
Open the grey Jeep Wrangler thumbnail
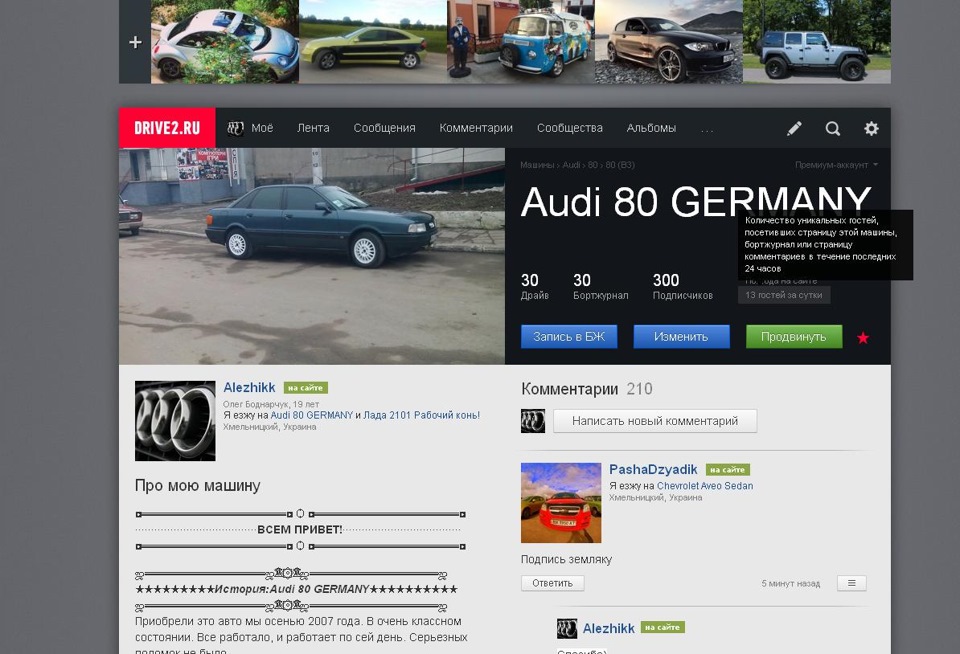[817, 42]
